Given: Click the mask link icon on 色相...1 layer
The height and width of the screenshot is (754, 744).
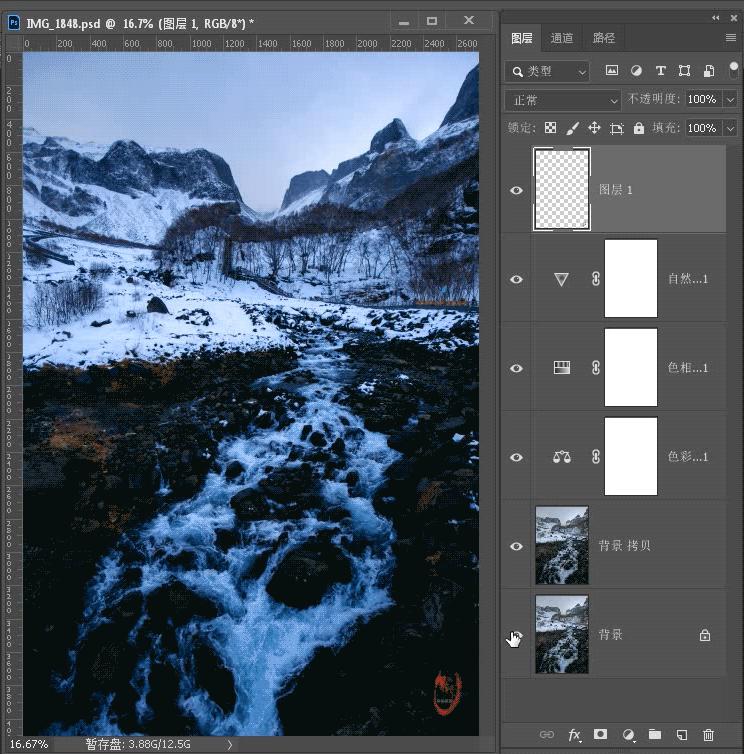Looking at the screenshot, I should pos(596,368).
